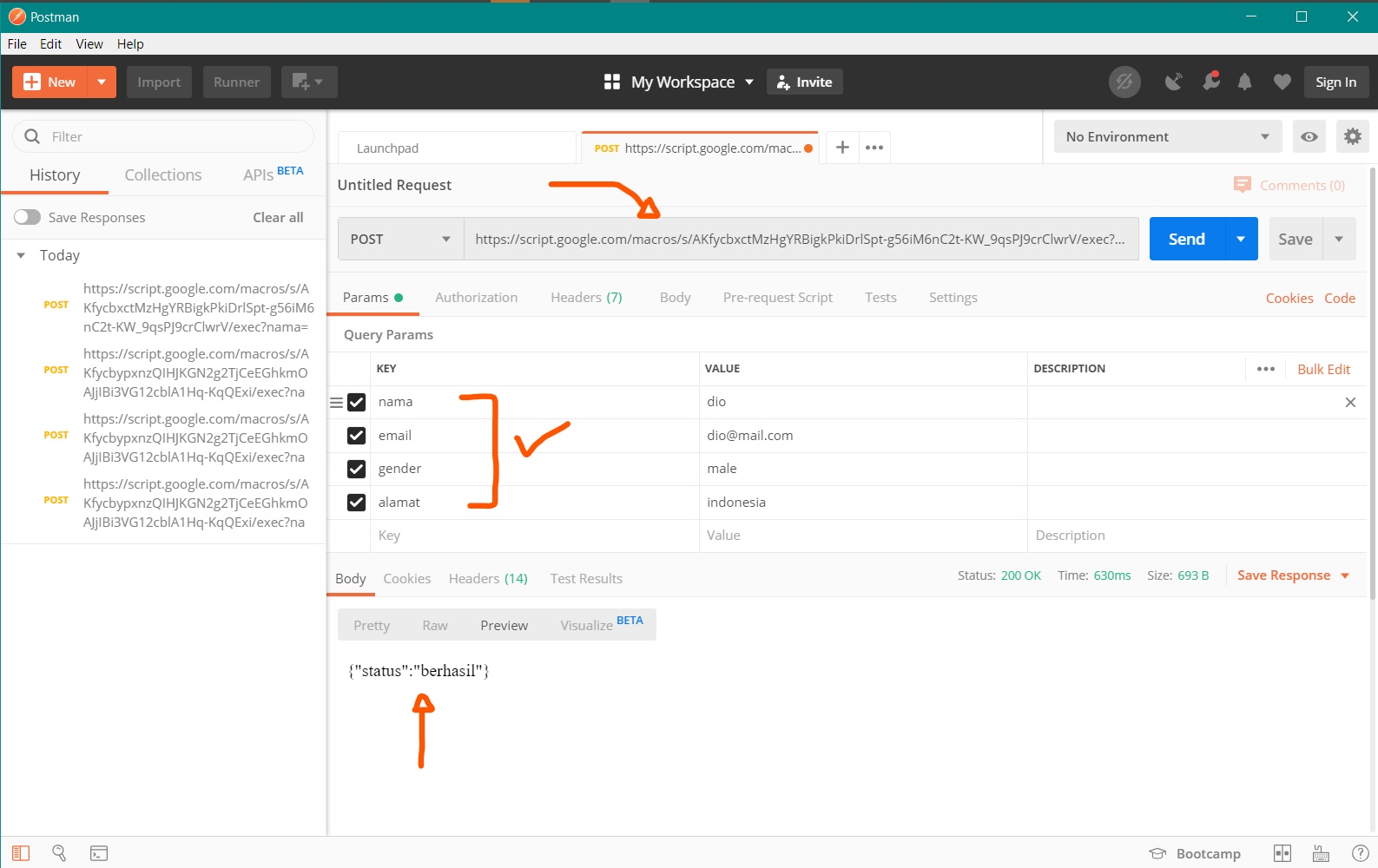The height and width of the screenshot is (868, 1378).
Task: Open the Test Results tab
Action: point(586,578)
